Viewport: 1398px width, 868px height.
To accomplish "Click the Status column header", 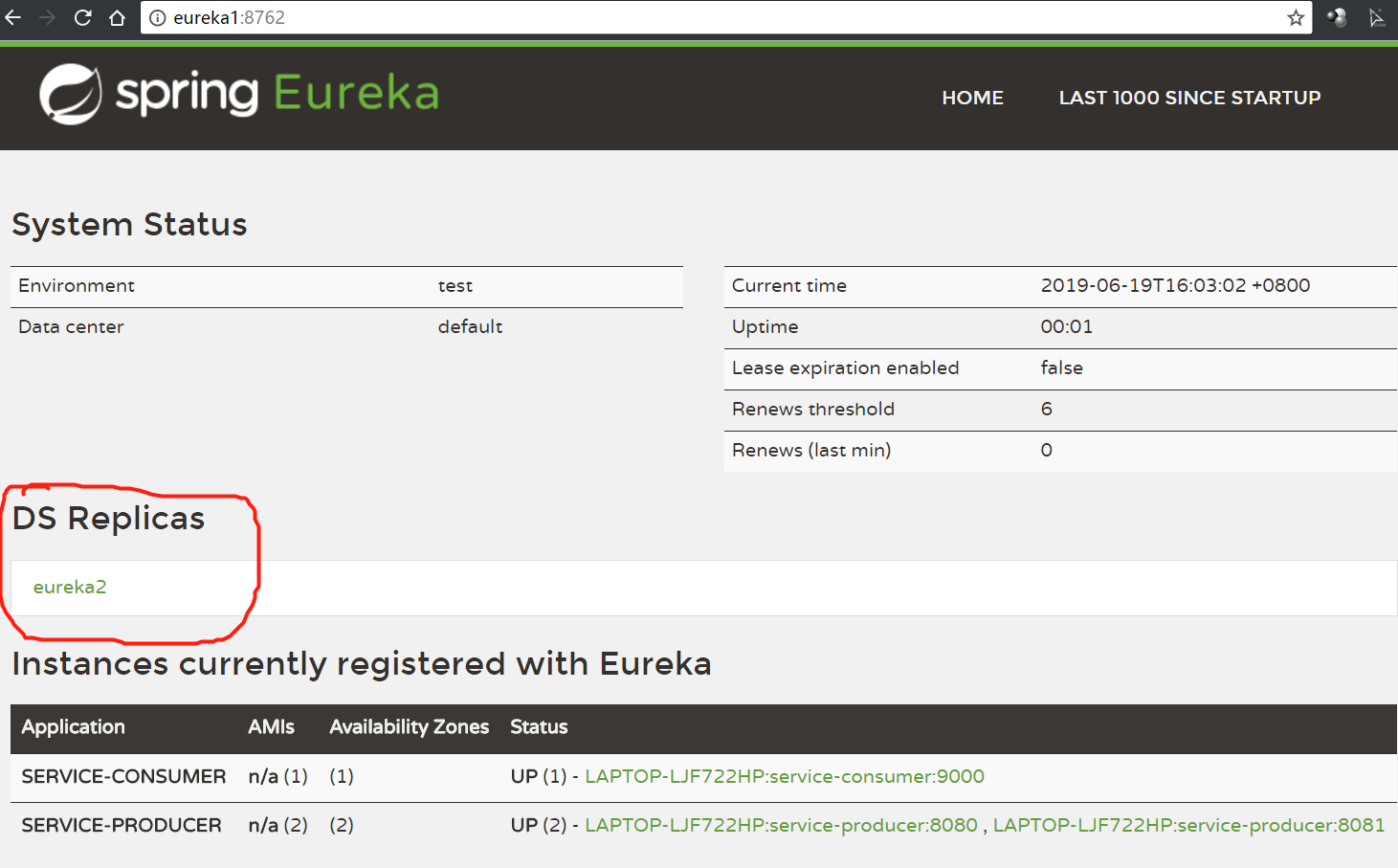I will pos(539,726).
